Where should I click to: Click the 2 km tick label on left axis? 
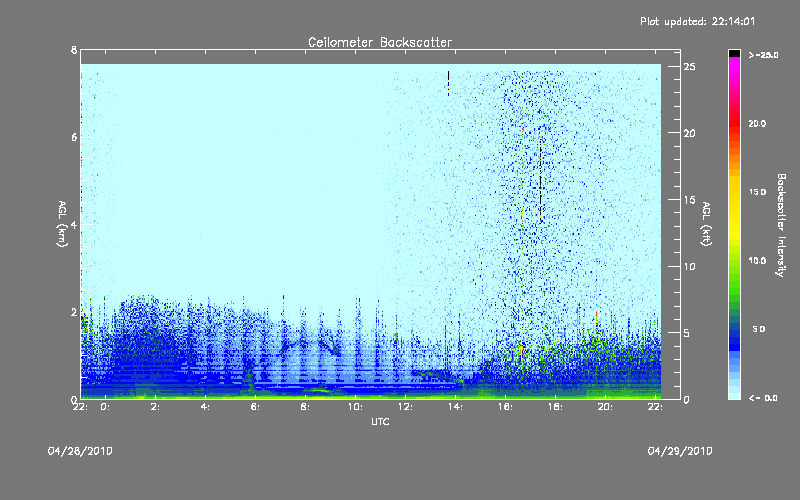pos(74,312)
